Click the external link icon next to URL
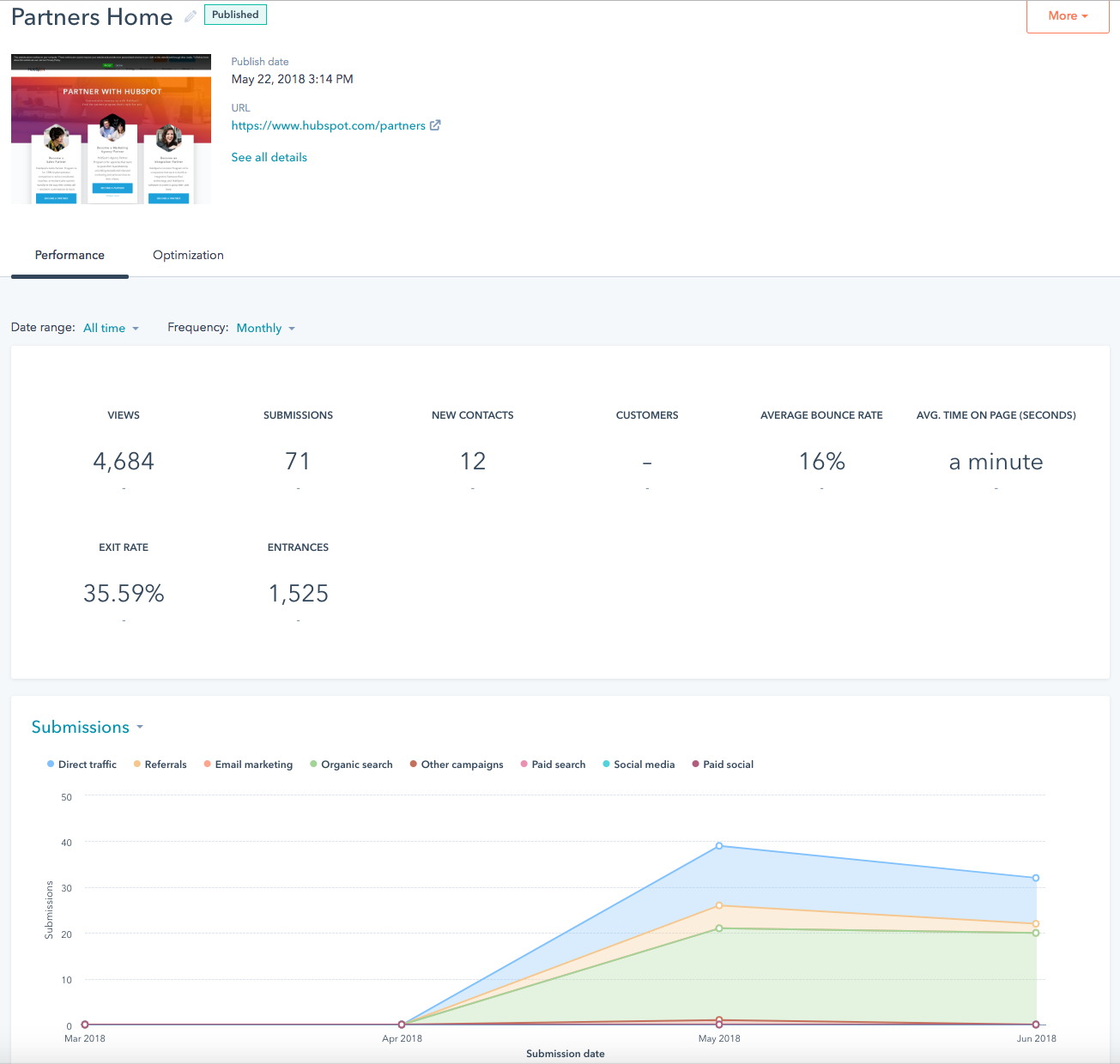1120x1064 pixels. coord(435,125)
